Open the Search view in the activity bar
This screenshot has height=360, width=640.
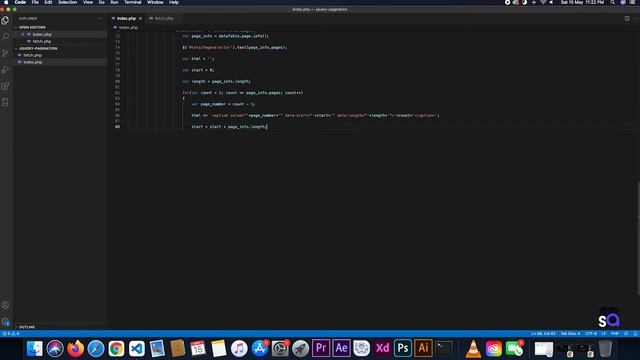click(5, 37)
